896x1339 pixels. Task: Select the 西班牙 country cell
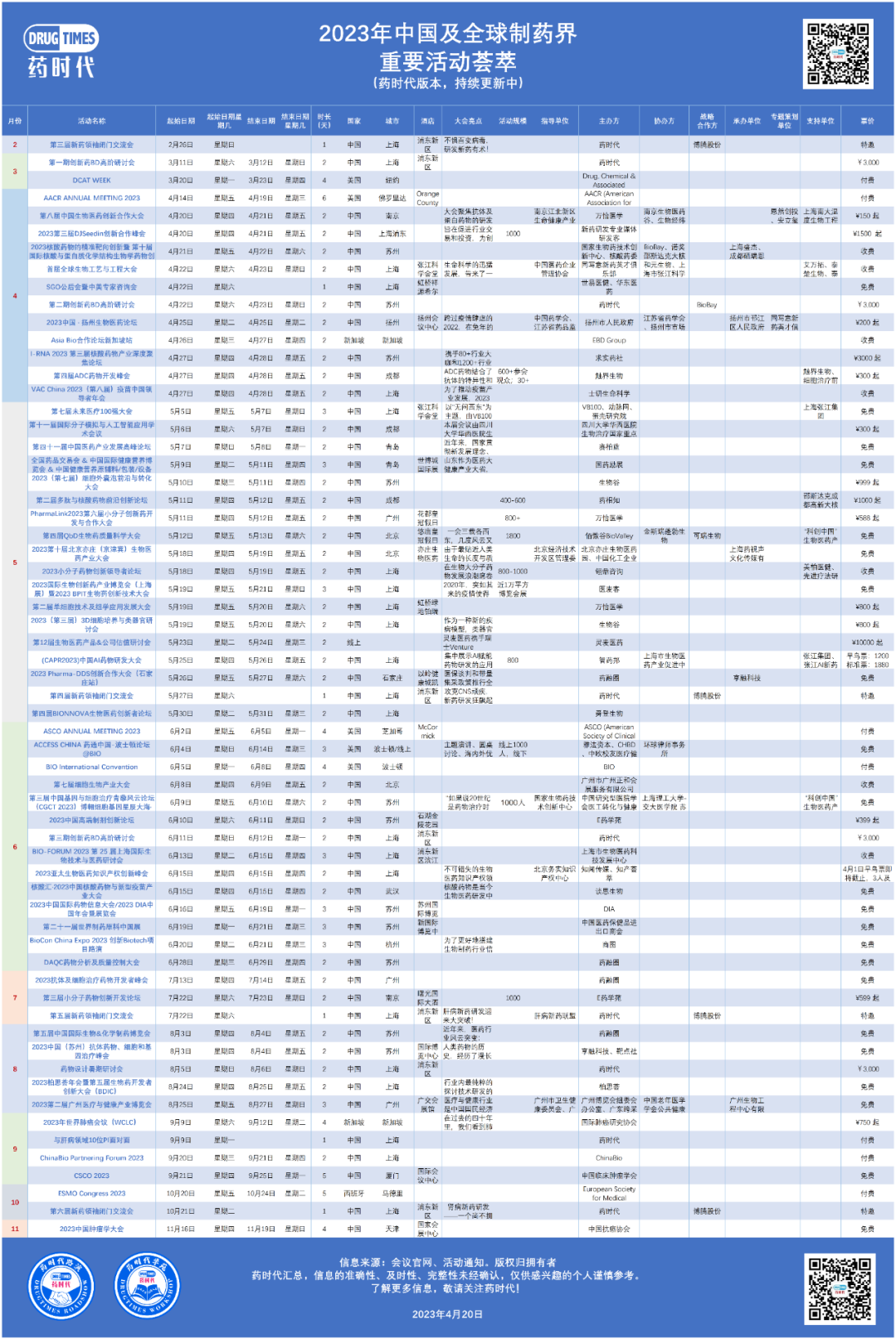point(354,1193)
